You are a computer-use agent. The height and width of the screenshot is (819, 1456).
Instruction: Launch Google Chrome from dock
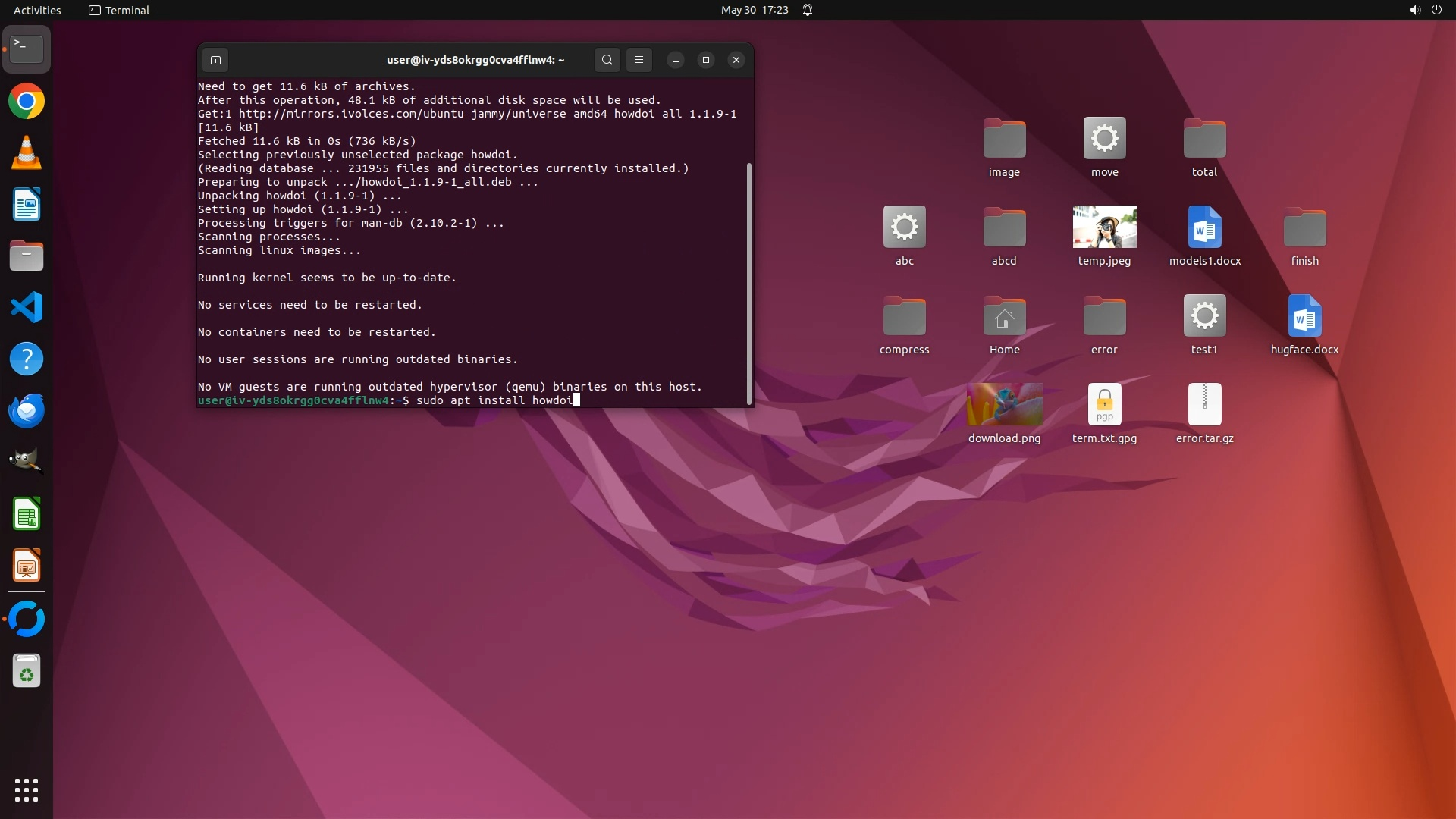tap(27, 102)
